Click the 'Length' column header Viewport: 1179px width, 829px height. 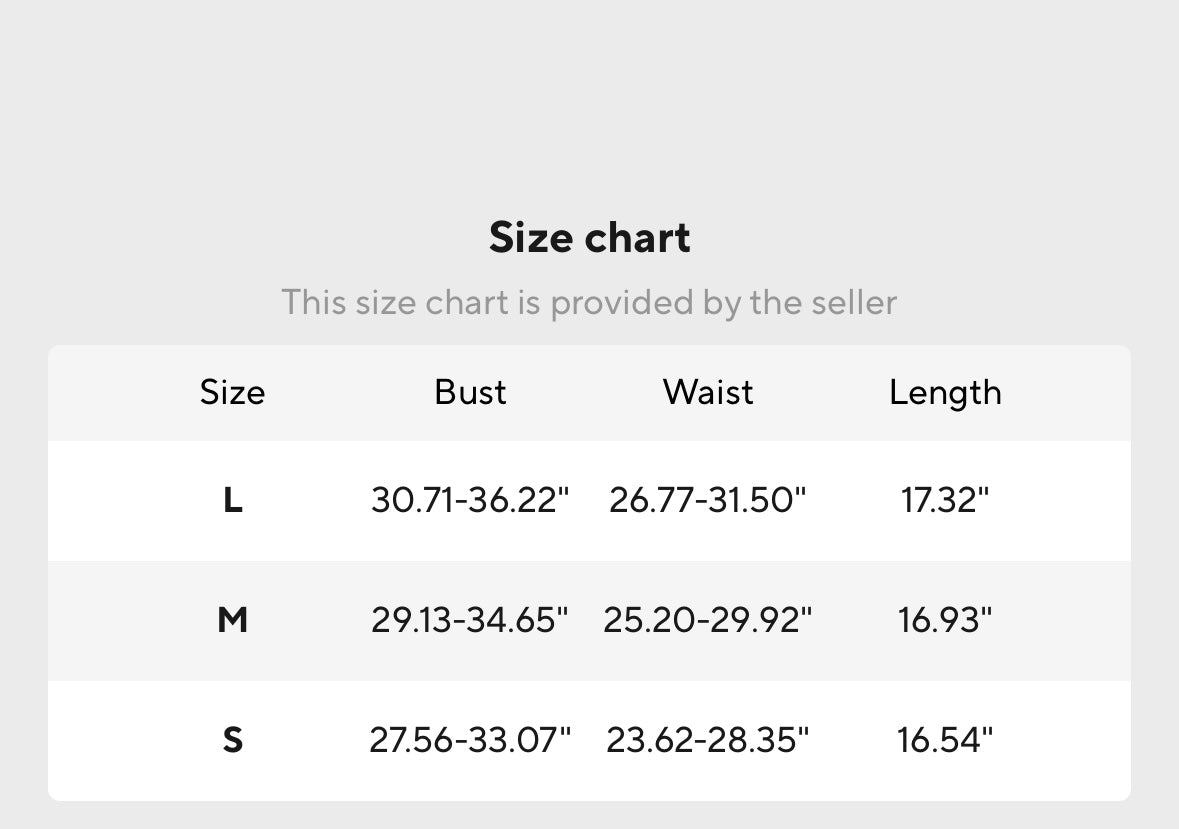point(945,392)
